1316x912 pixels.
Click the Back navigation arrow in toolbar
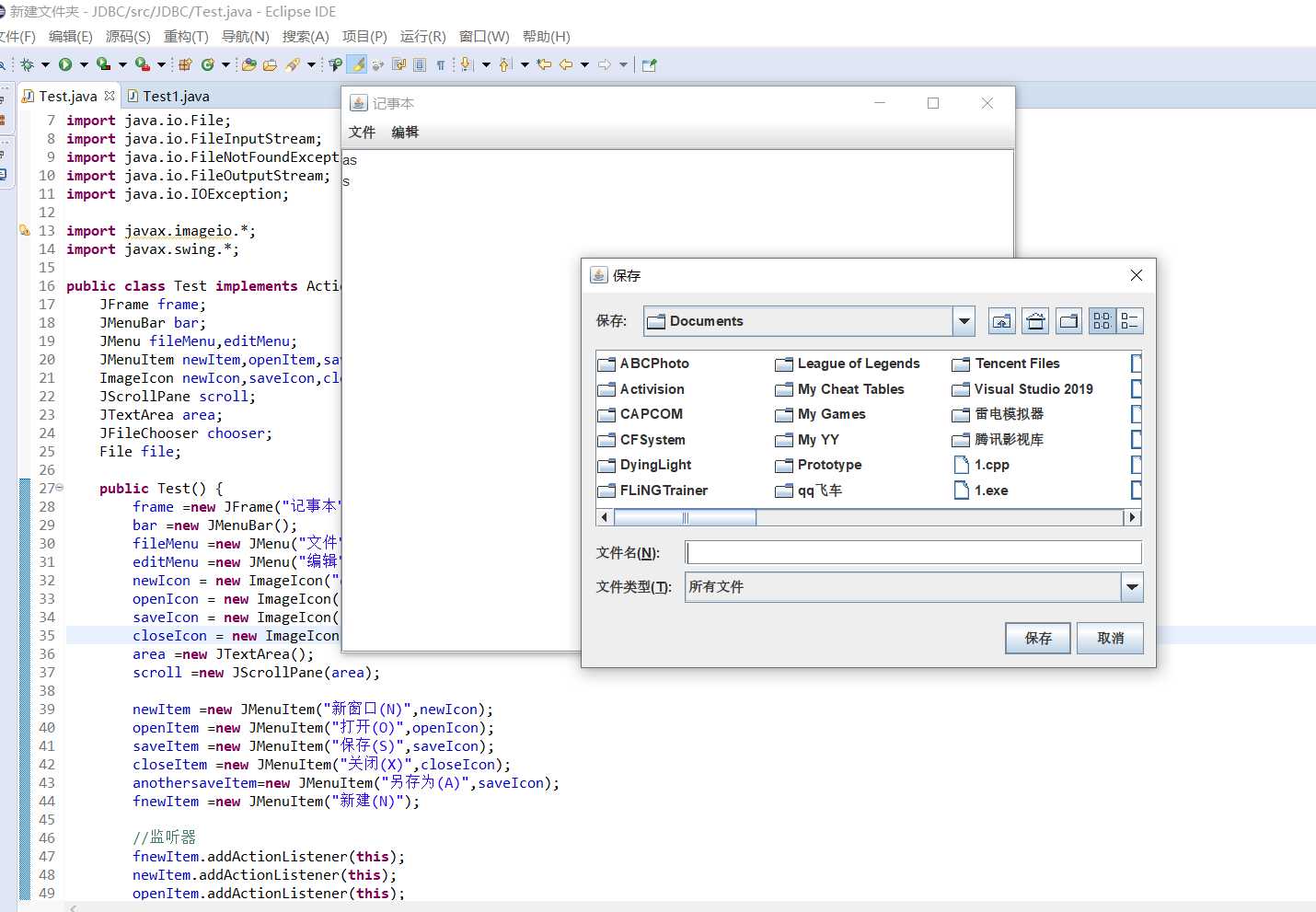click(566, 64)
